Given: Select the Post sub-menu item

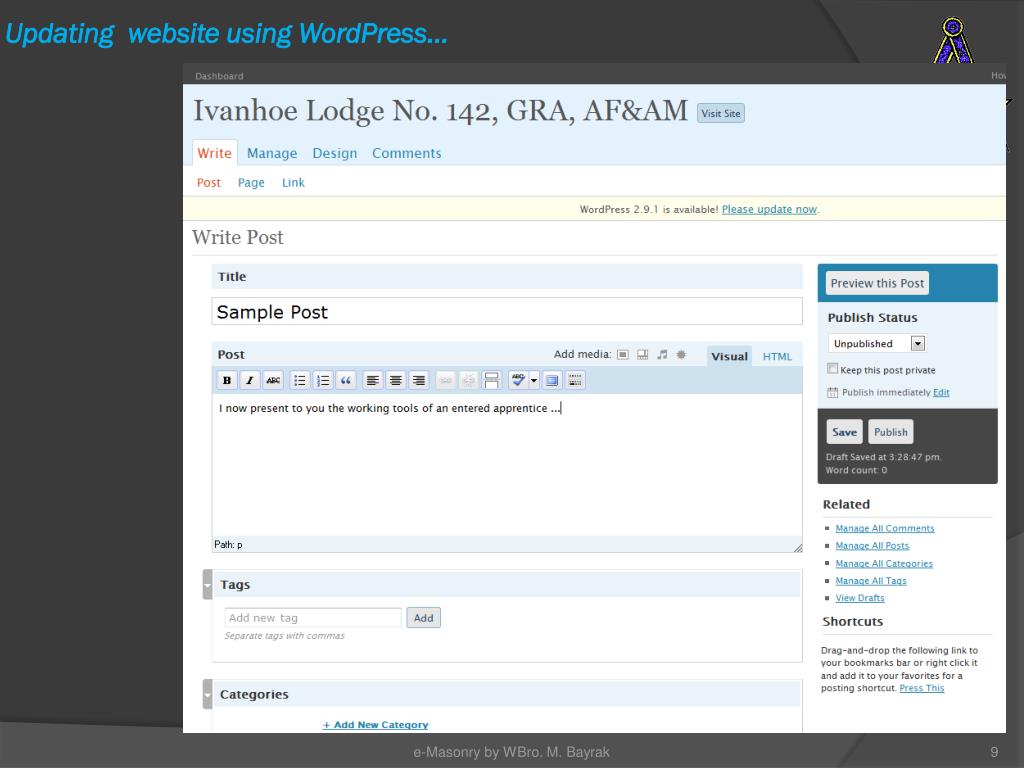Looking at the screenshot, I should coord(209,183).
